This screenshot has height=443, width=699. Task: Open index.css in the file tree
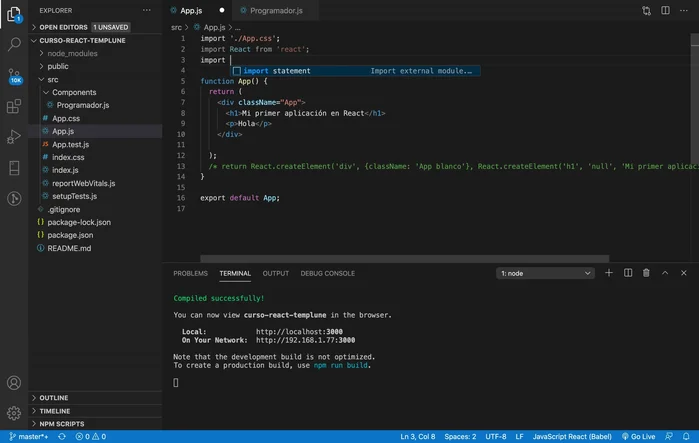[95, 157]
